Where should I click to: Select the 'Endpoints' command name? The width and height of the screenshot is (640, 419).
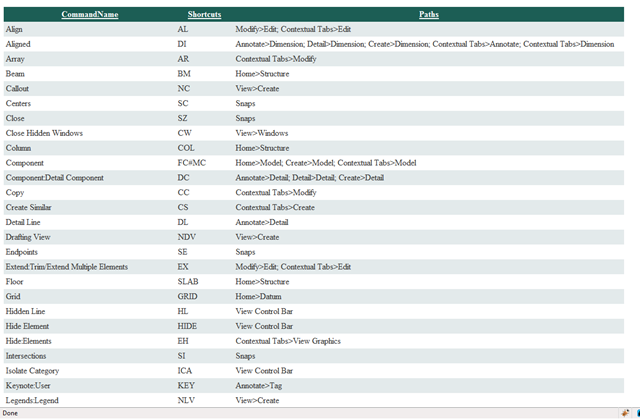[22, 252]
